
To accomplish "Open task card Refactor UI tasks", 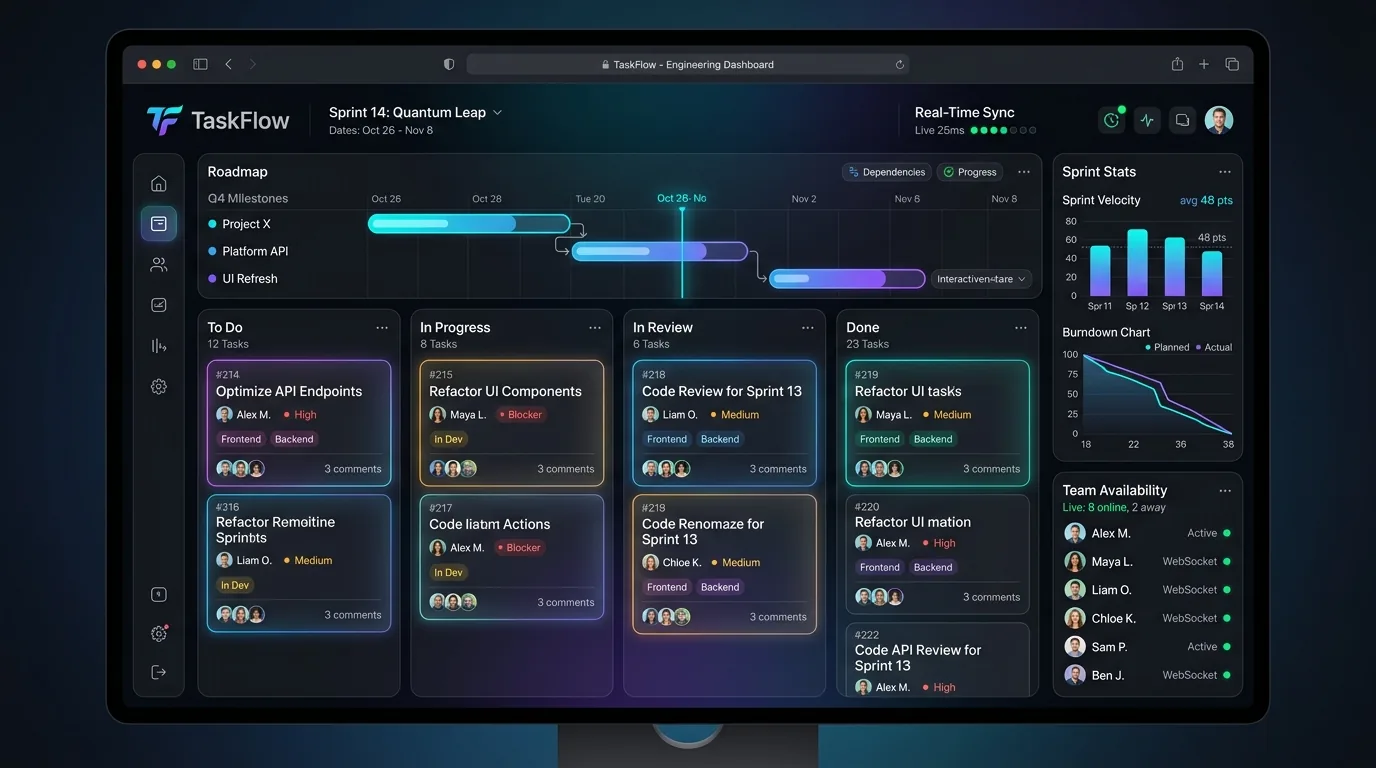I will [937, 423].
